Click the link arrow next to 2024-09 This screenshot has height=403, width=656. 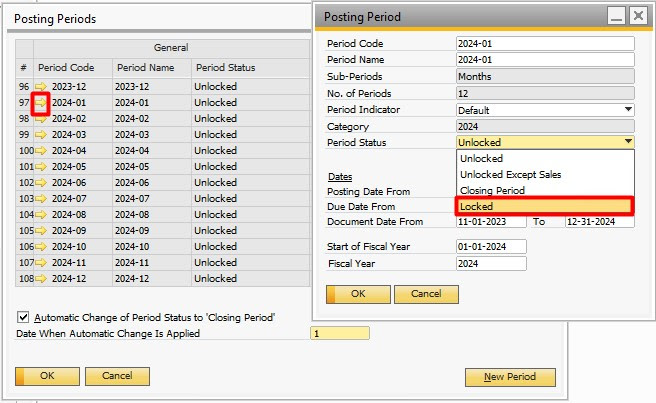tap(41, 231)
